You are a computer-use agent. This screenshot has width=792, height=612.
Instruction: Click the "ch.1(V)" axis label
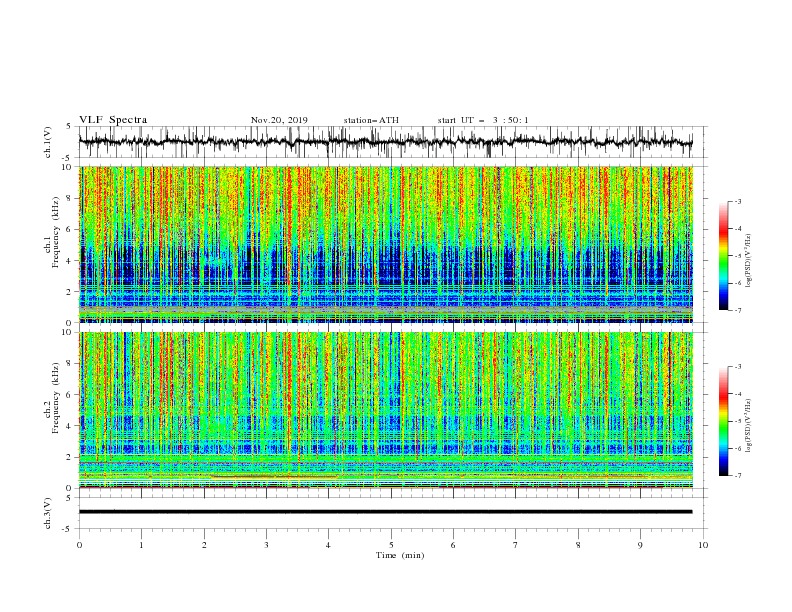(48, 142)
